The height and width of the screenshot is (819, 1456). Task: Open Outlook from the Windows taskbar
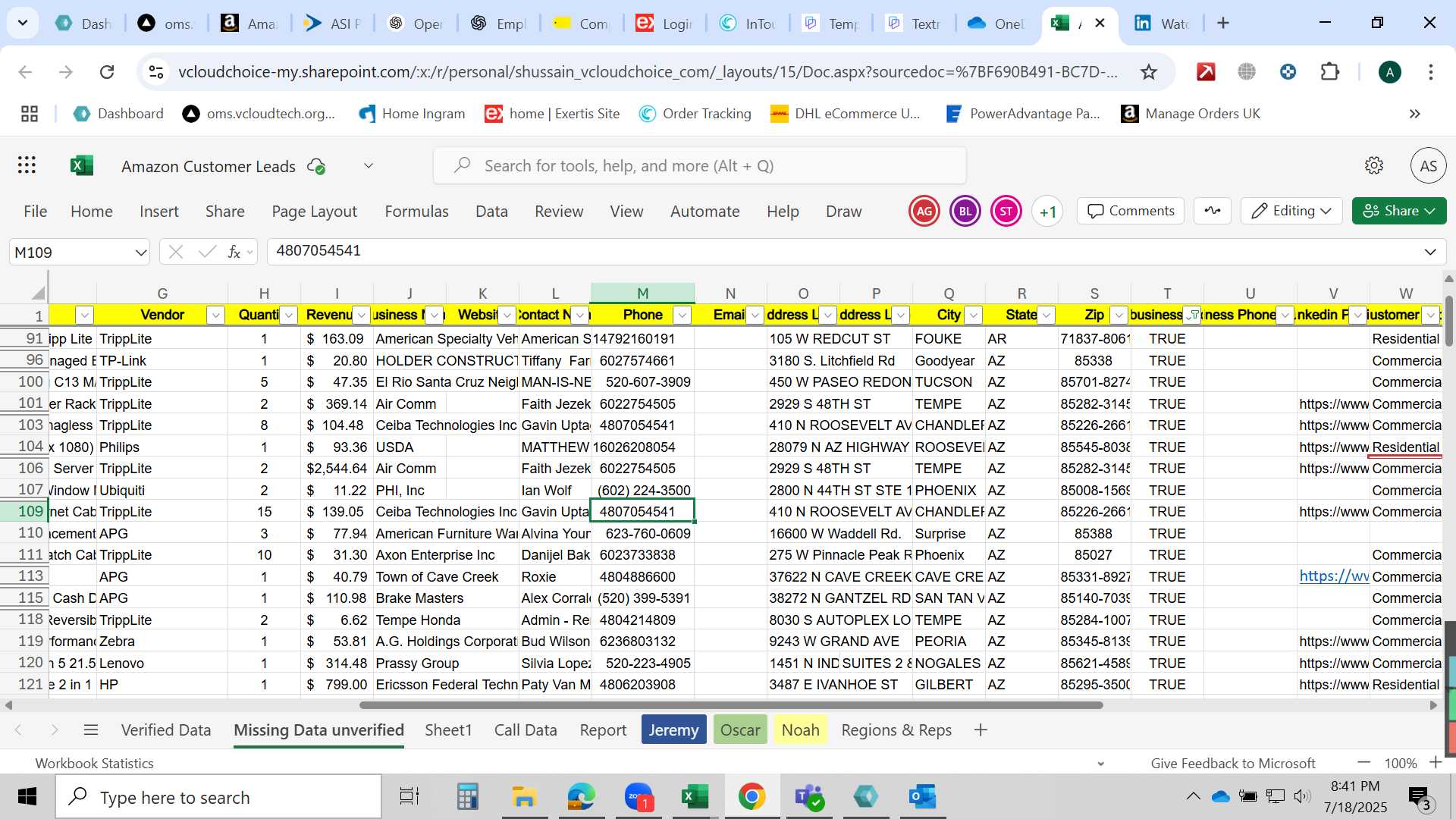coord(923,797)
